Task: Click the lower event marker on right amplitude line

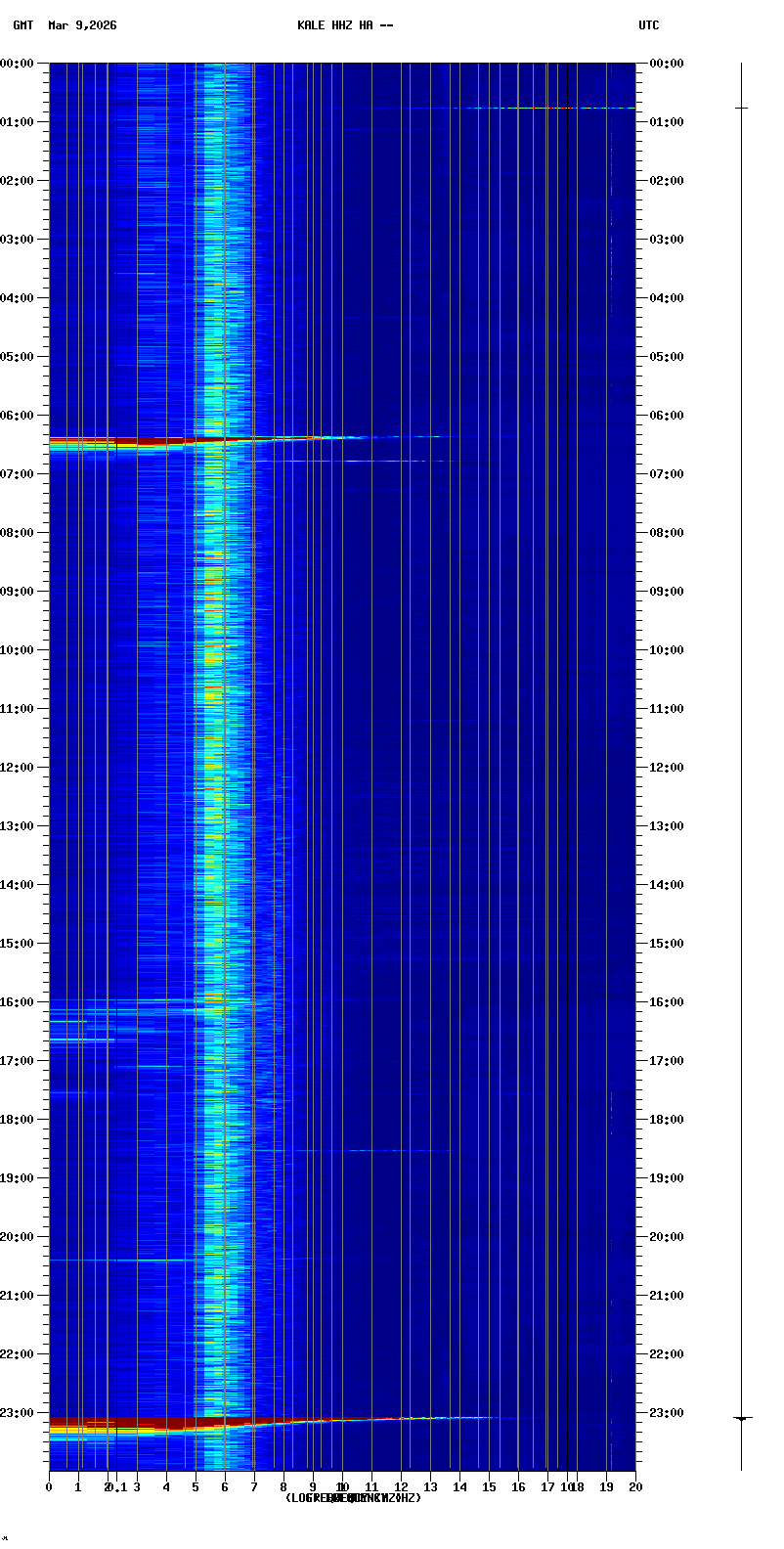Action: pyautogui.click(x=741, y=1418)
